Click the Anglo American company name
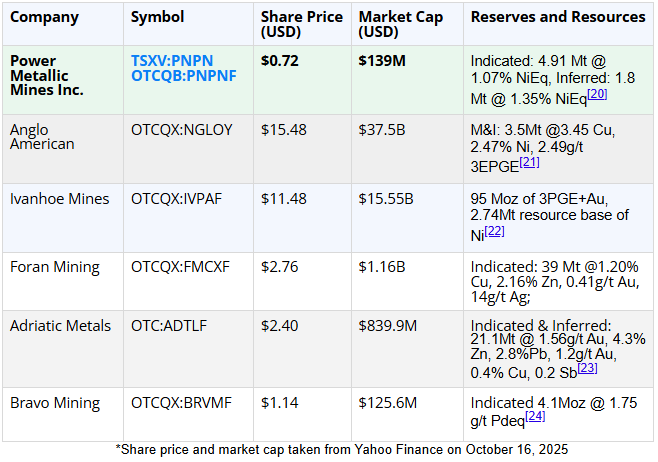The width and height of the screenshot is (658, 462). (x=41, y=136)
